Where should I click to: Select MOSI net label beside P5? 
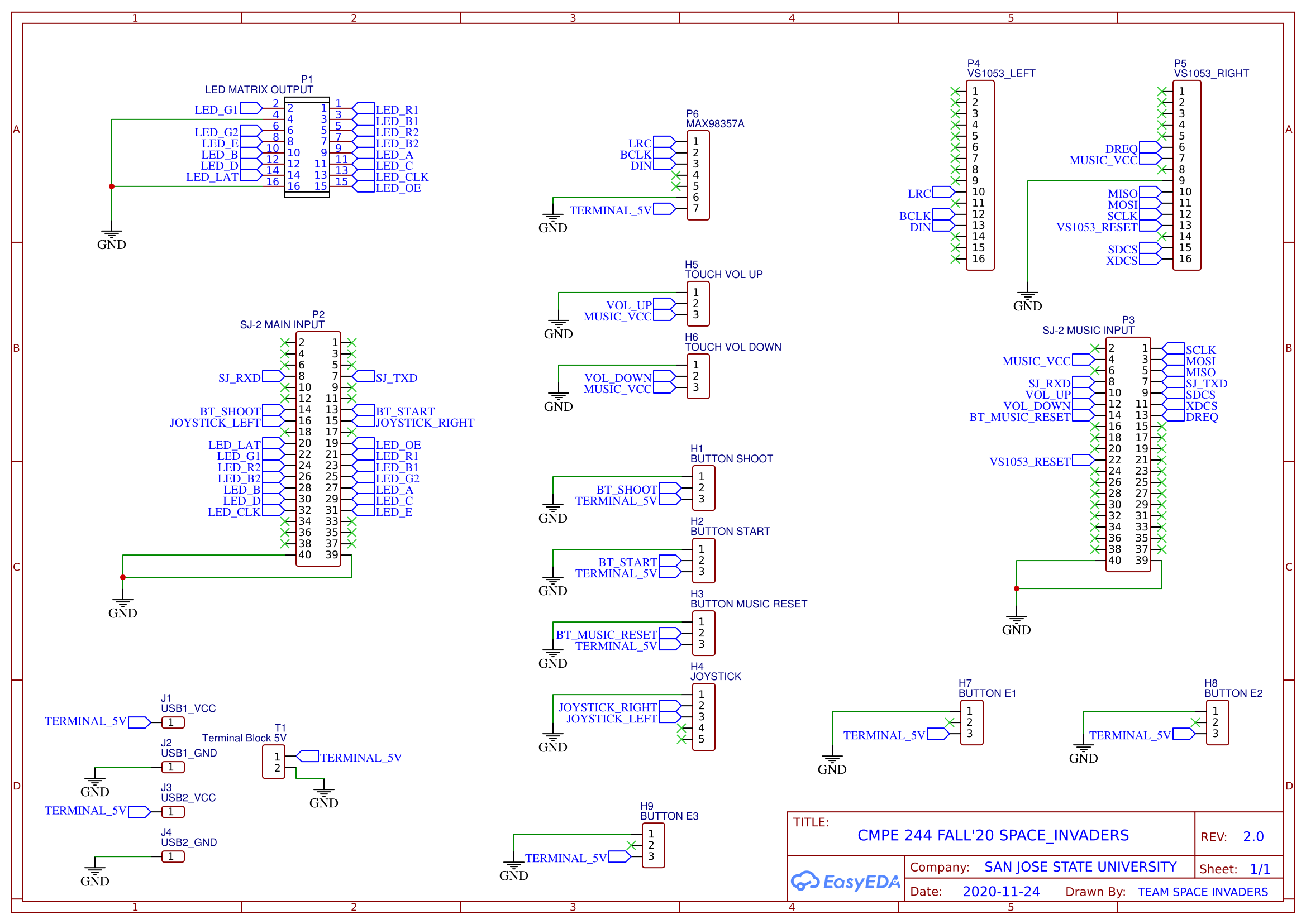click(1122, 205)
